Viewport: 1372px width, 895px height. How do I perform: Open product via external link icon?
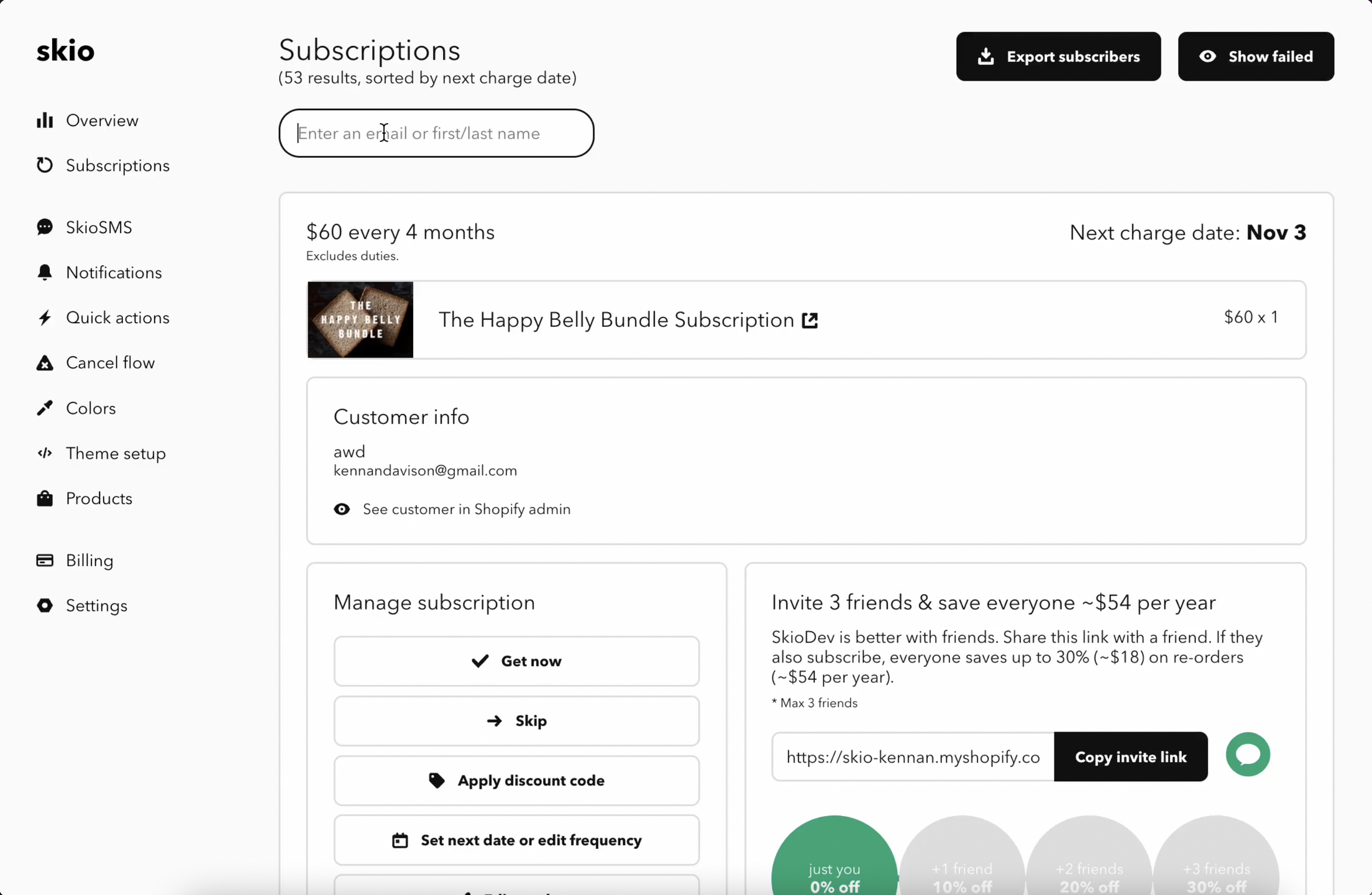click(810, 321)
